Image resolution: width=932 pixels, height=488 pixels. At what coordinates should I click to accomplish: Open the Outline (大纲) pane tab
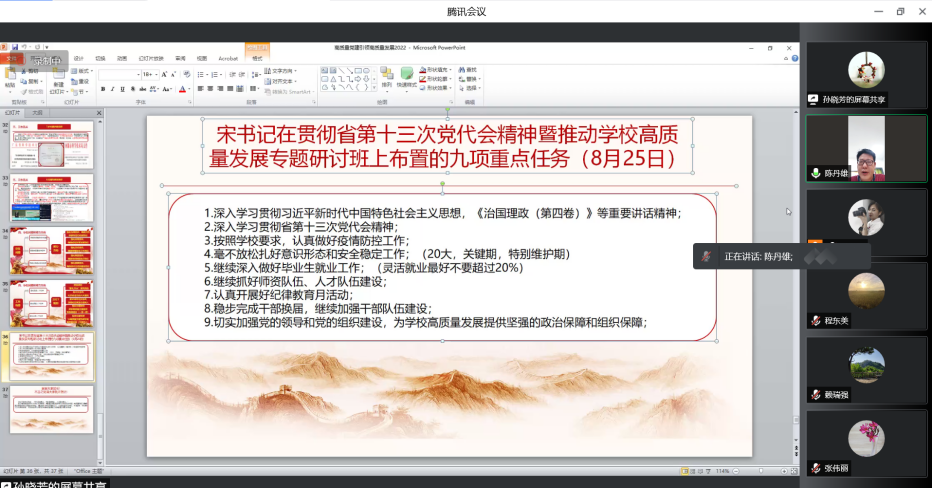tap(36, 113)
